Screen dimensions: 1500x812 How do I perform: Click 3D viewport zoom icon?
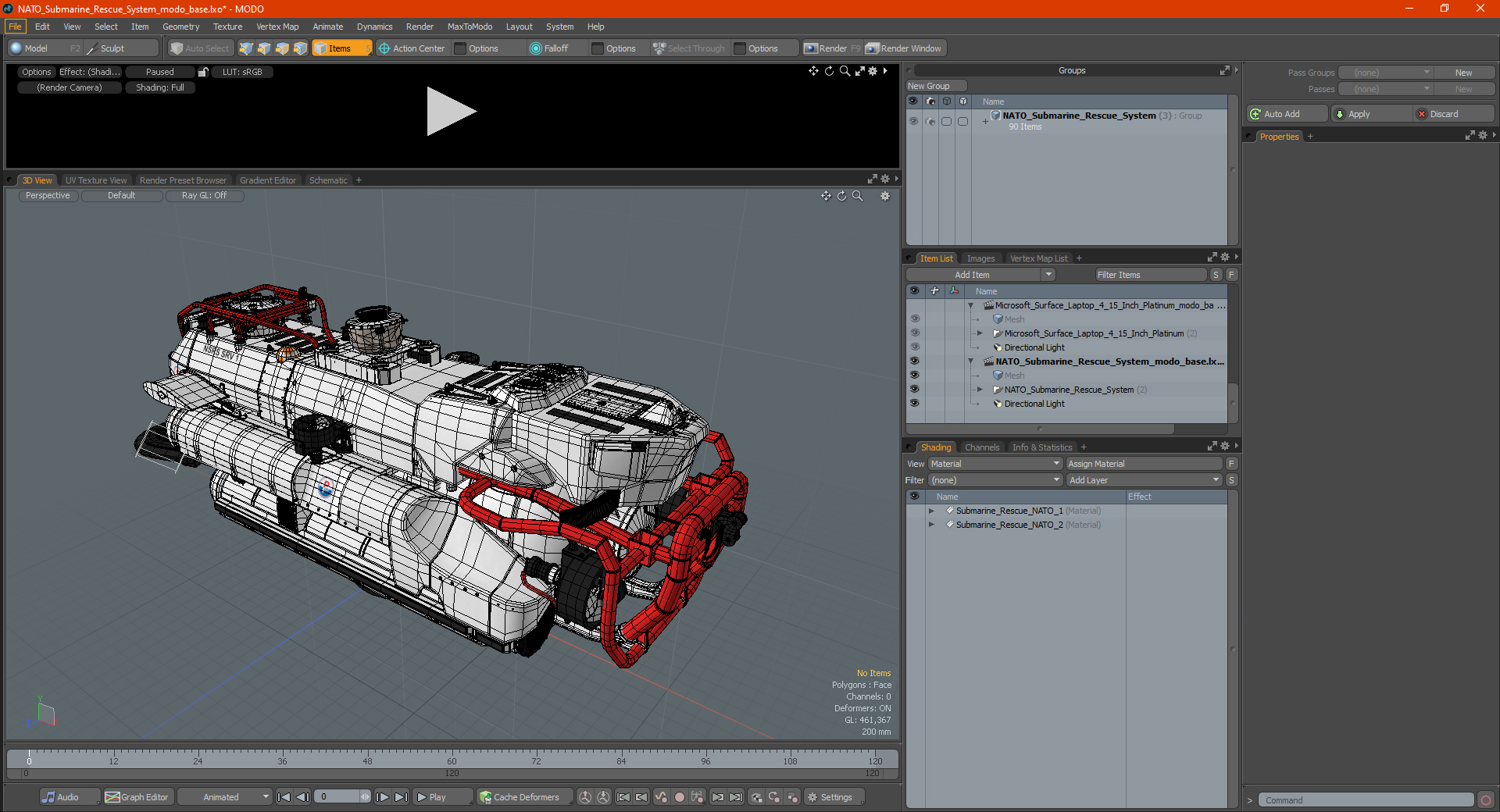point(857,196)
